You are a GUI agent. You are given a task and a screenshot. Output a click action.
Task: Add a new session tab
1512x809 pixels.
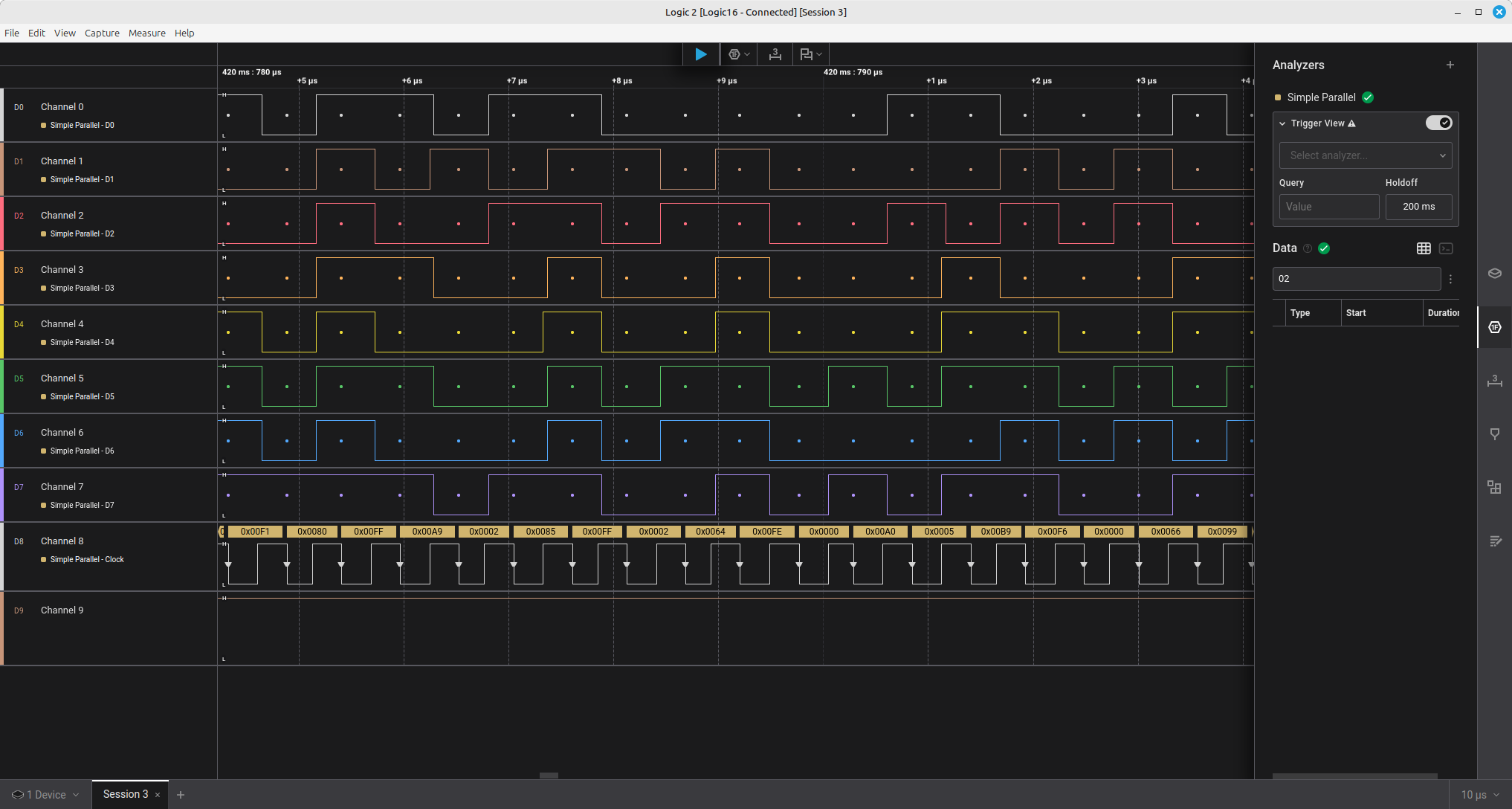pyautogui.click(x=181, y=795)
